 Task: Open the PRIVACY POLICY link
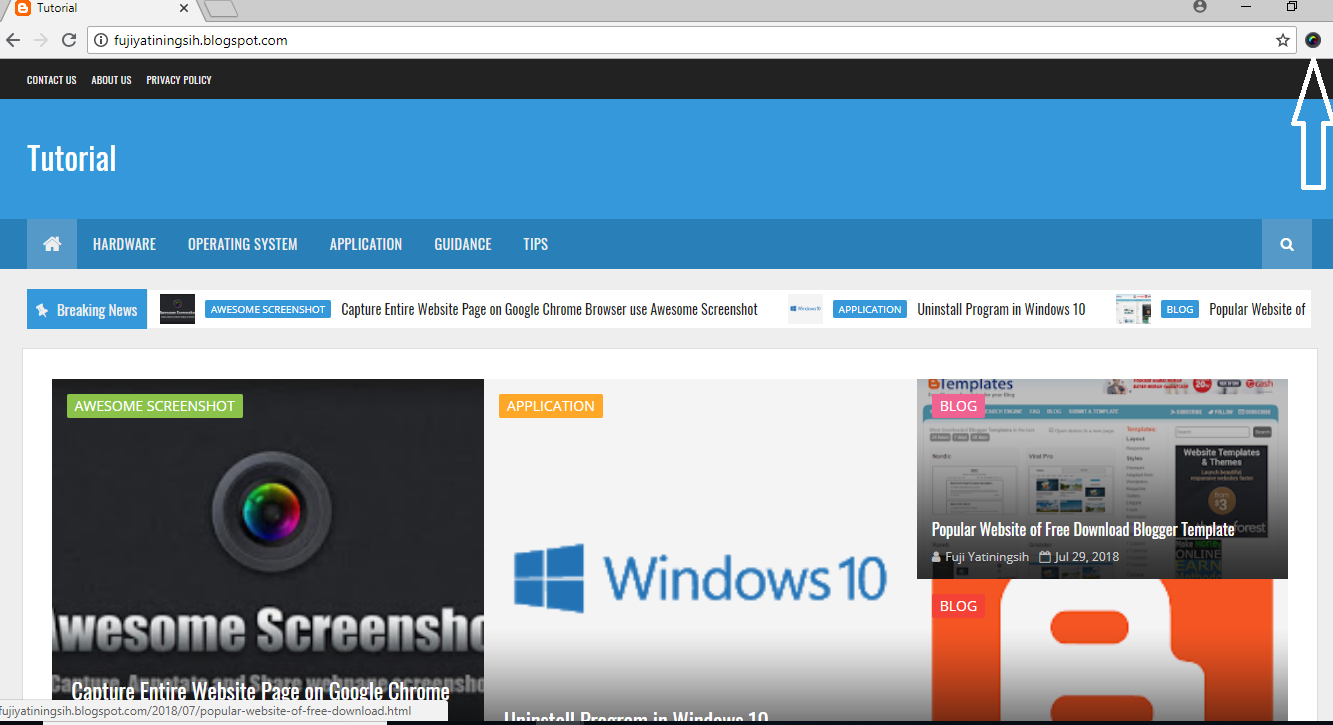(179, 80)
